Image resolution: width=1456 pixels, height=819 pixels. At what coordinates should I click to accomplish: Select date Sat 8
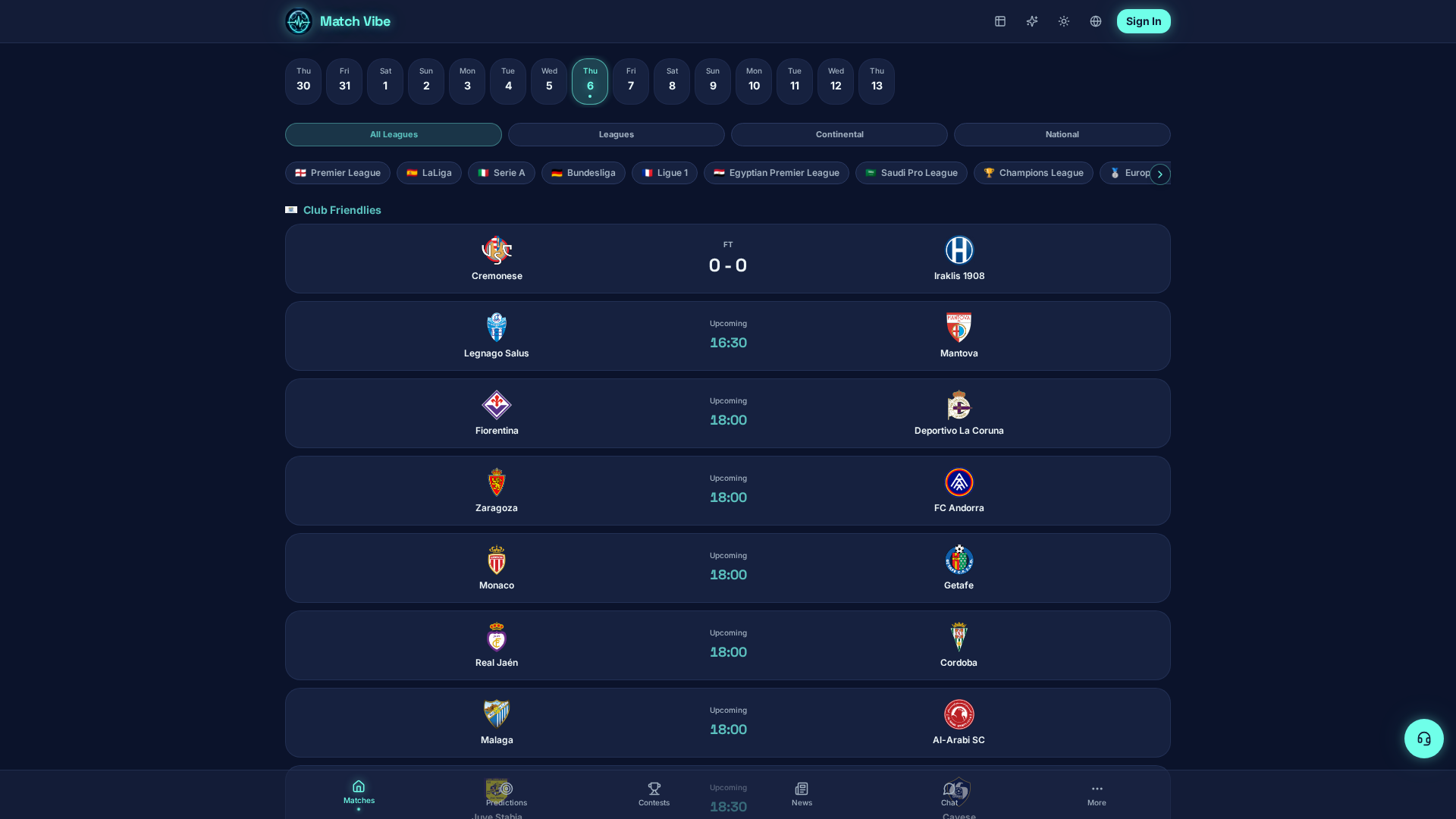tap(672, 81)
